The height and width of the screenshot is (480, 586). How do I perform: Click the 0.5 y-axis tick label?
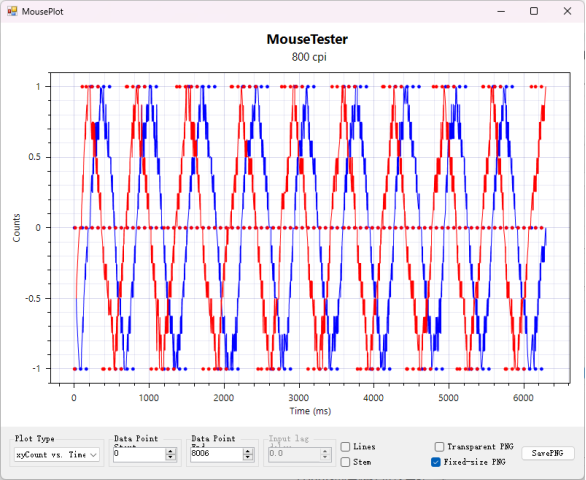(x=34, y=157)
